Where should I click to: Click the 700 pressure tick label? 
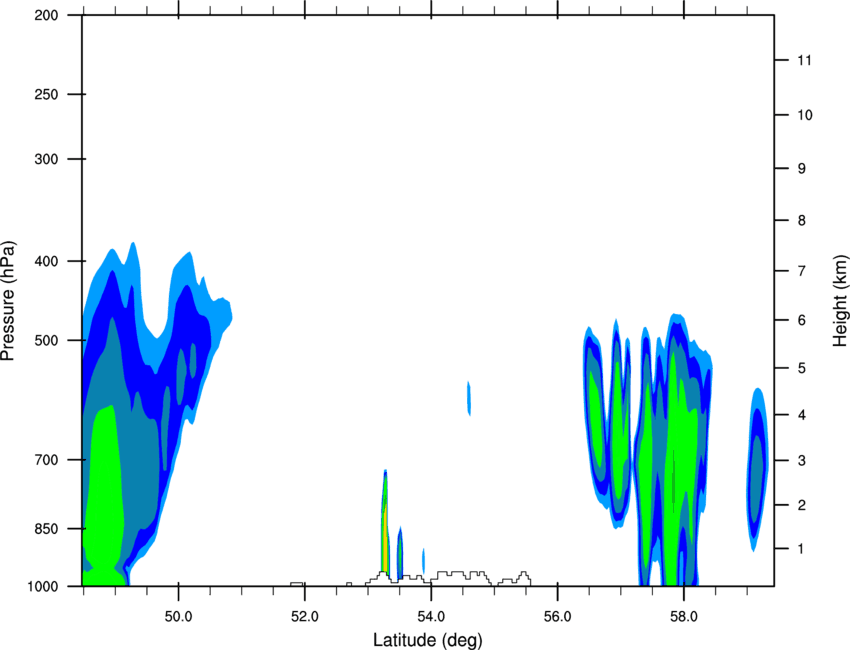[x=46, y=460]
